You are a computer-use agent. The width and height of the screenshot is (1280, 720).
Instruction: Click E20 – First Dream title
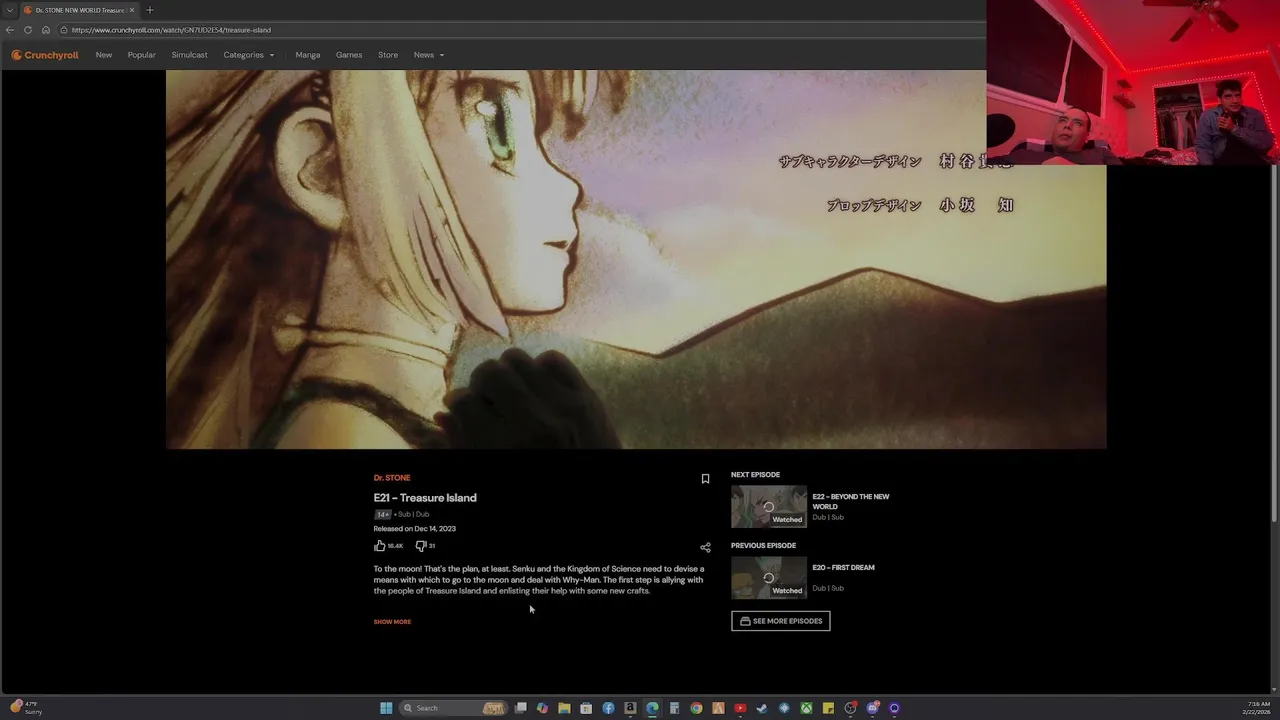point(843,567)
